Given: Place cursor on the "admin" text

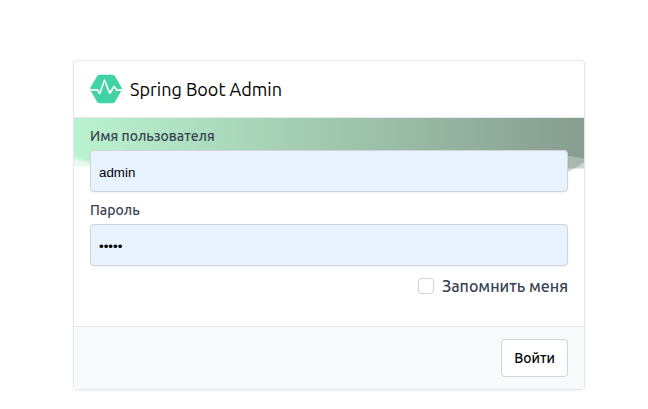Looking at the screenshot, I should tap(117, 172).
